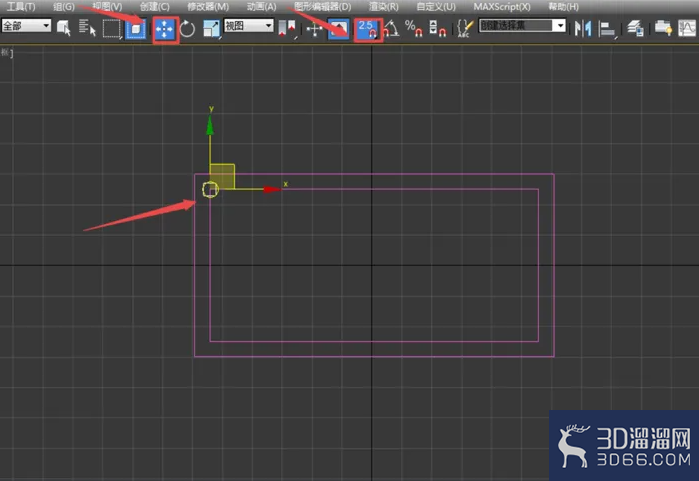Open the Select by Name tool

coord(87,28)
